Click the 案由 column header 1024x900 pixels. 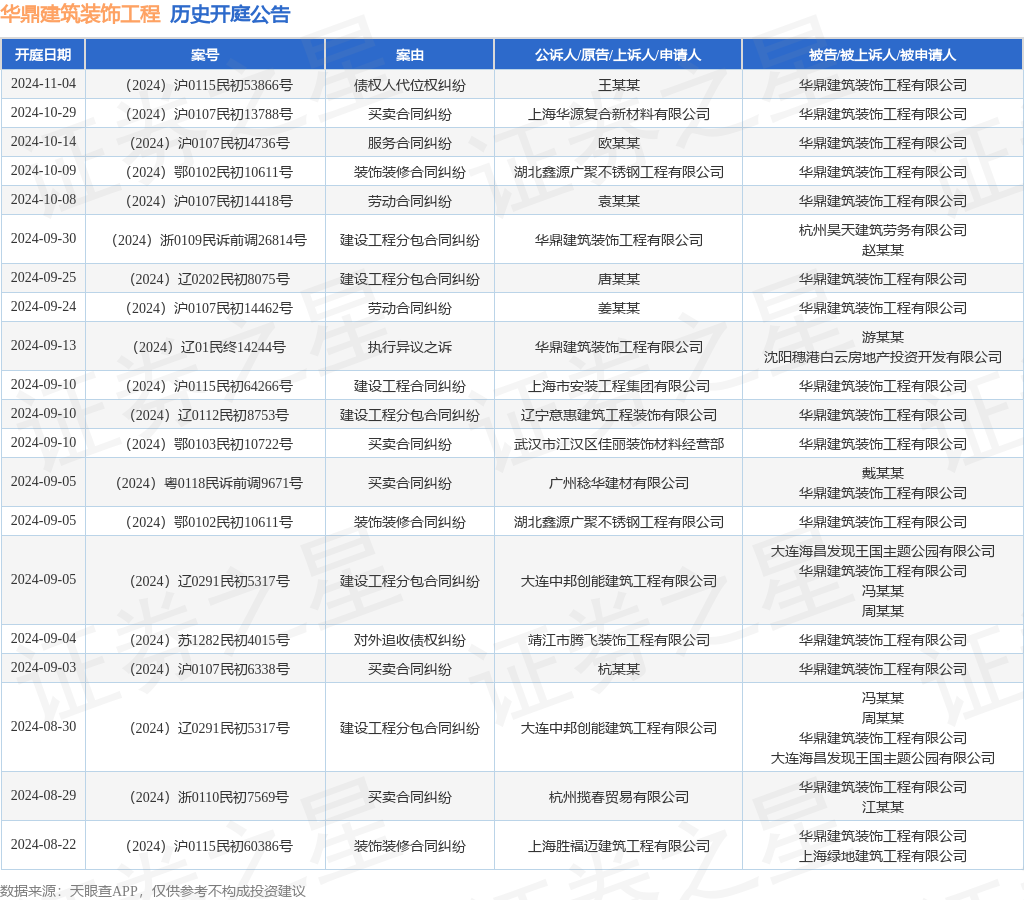tap(409, 55)
